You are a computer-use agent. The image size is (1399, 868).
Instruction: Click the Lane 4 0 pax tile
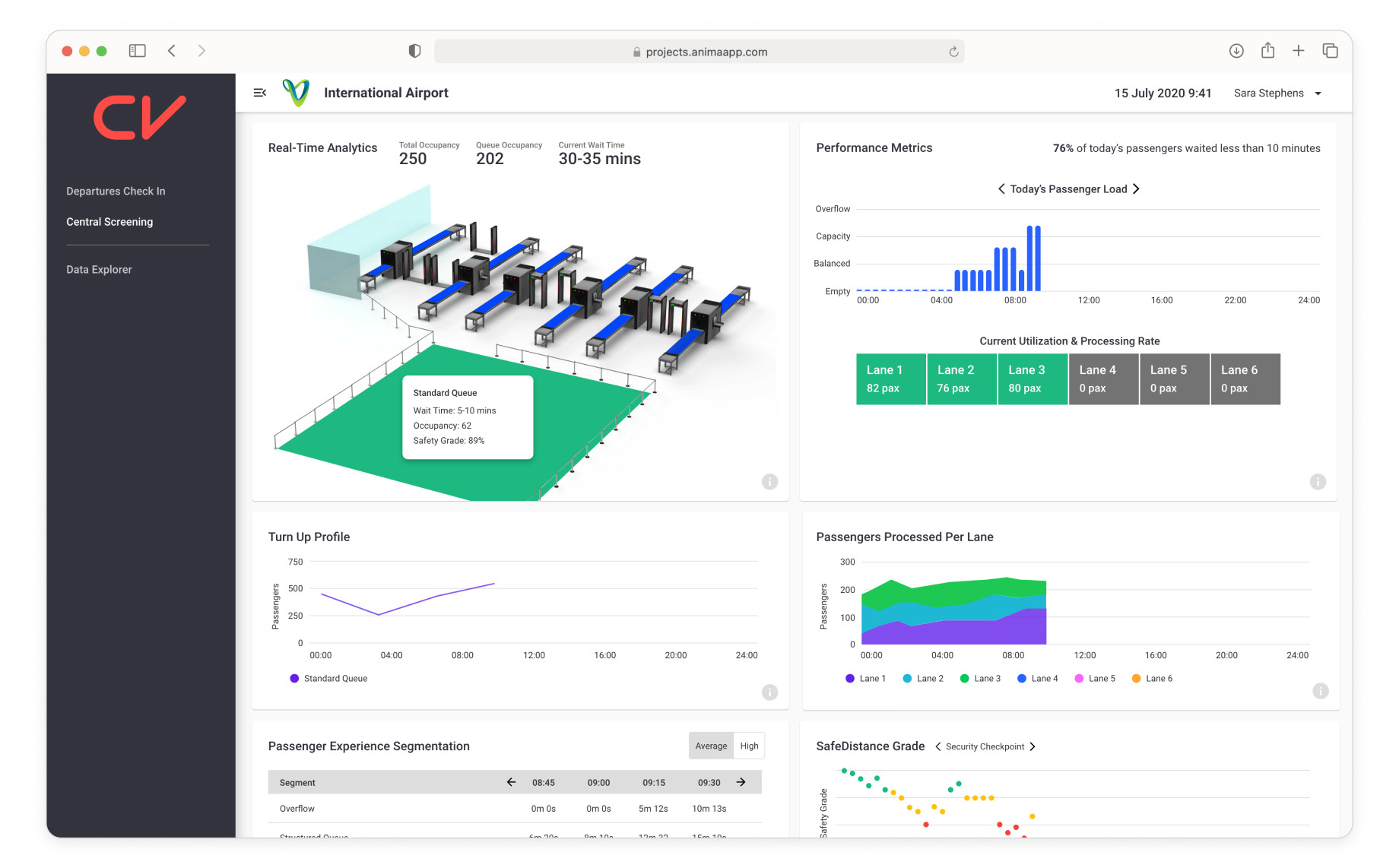[1103, 379]
